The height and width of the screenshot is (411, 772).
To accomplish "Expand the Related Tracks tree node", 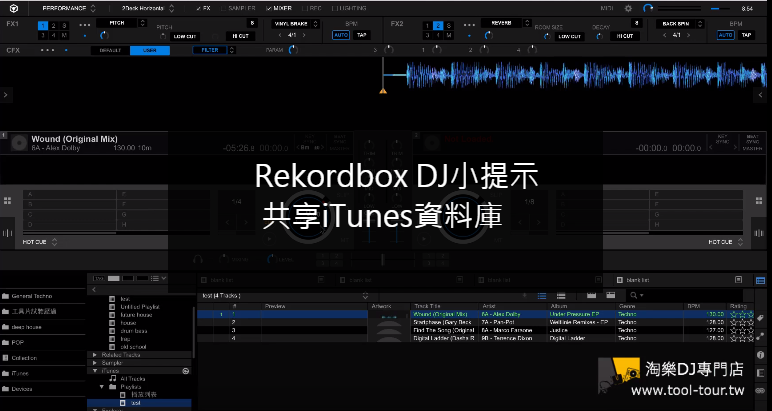I will click(95, 355).
